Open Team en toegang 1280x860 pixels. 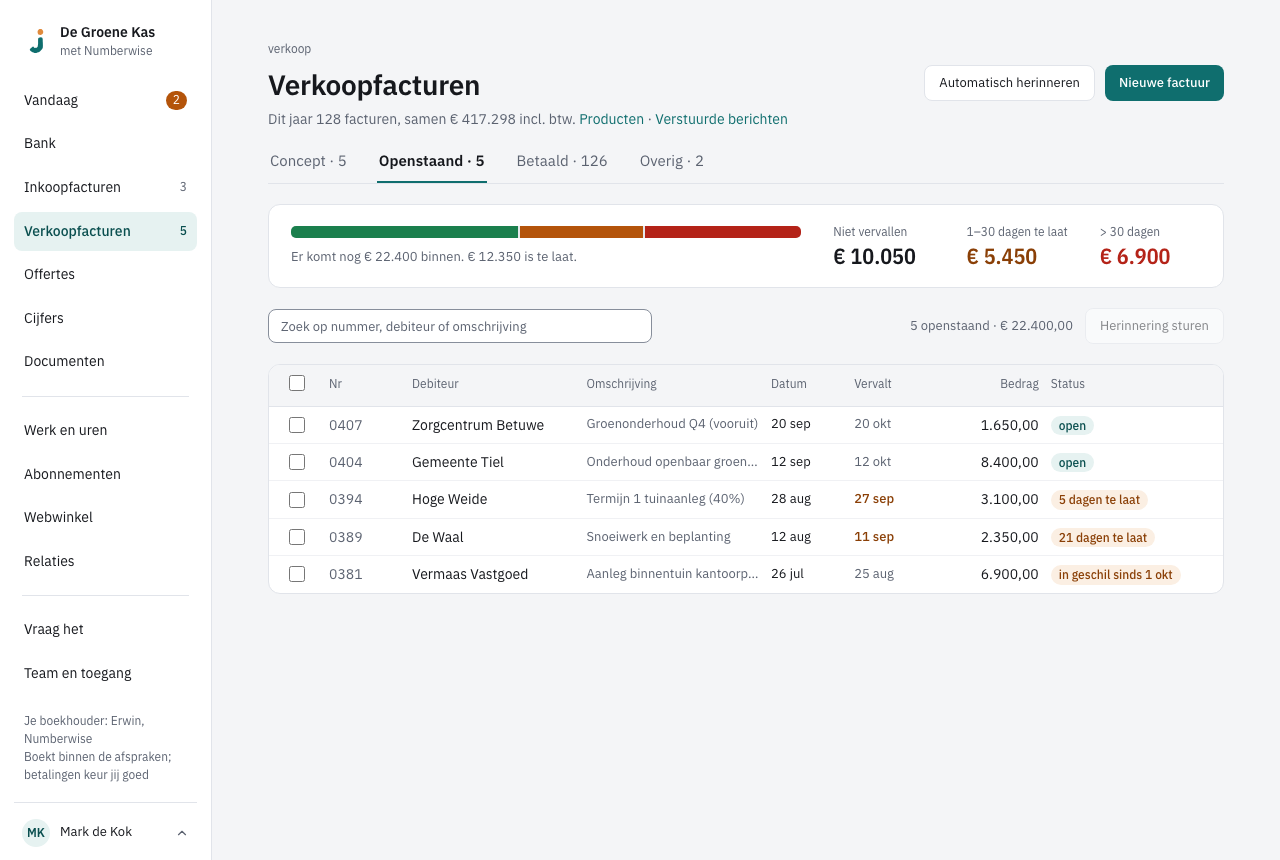pos(105,673)
